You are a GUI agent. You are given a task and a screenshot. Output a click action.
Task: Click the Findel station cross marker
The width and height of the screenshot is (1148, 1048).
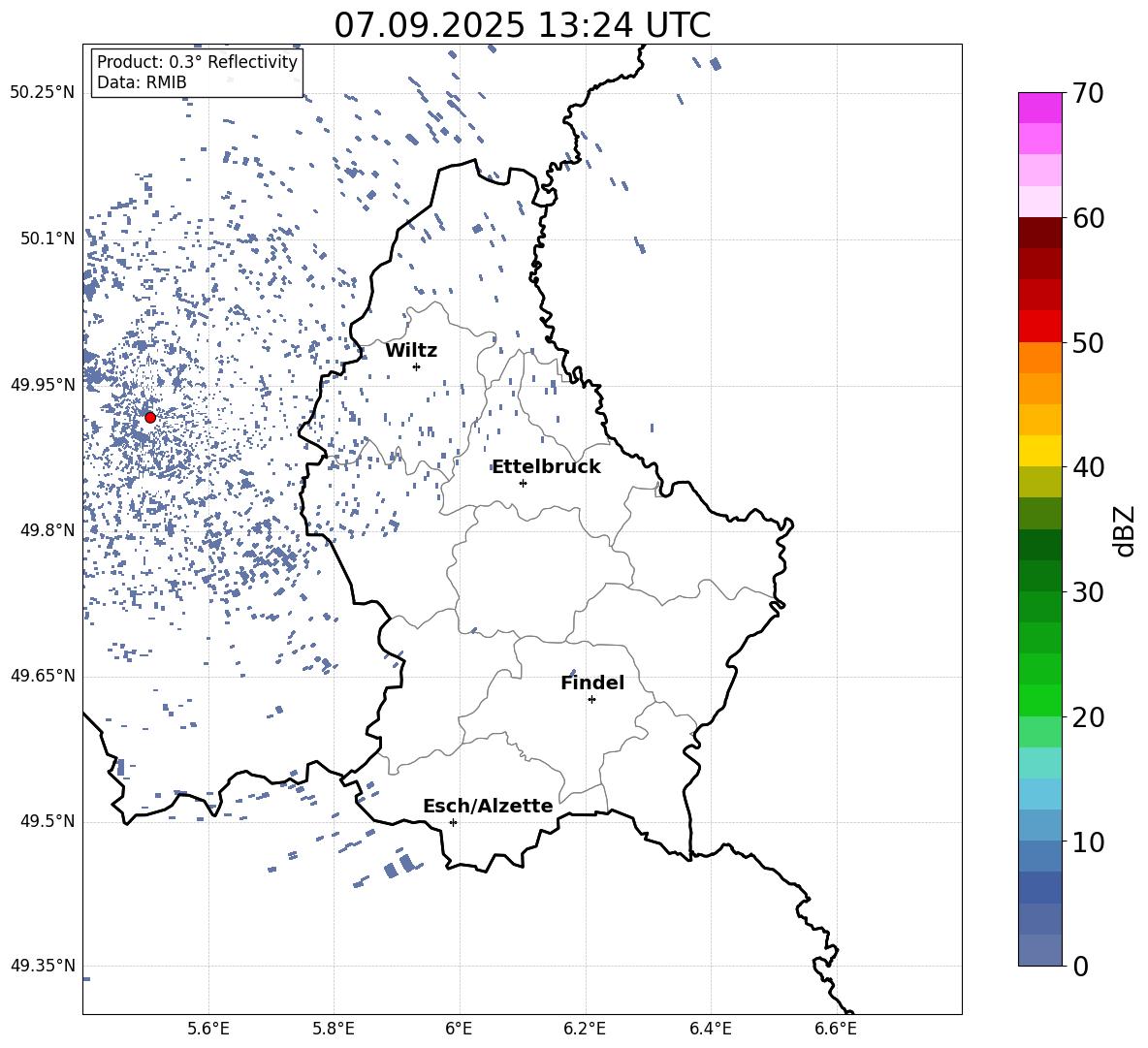tap(591, 699)
